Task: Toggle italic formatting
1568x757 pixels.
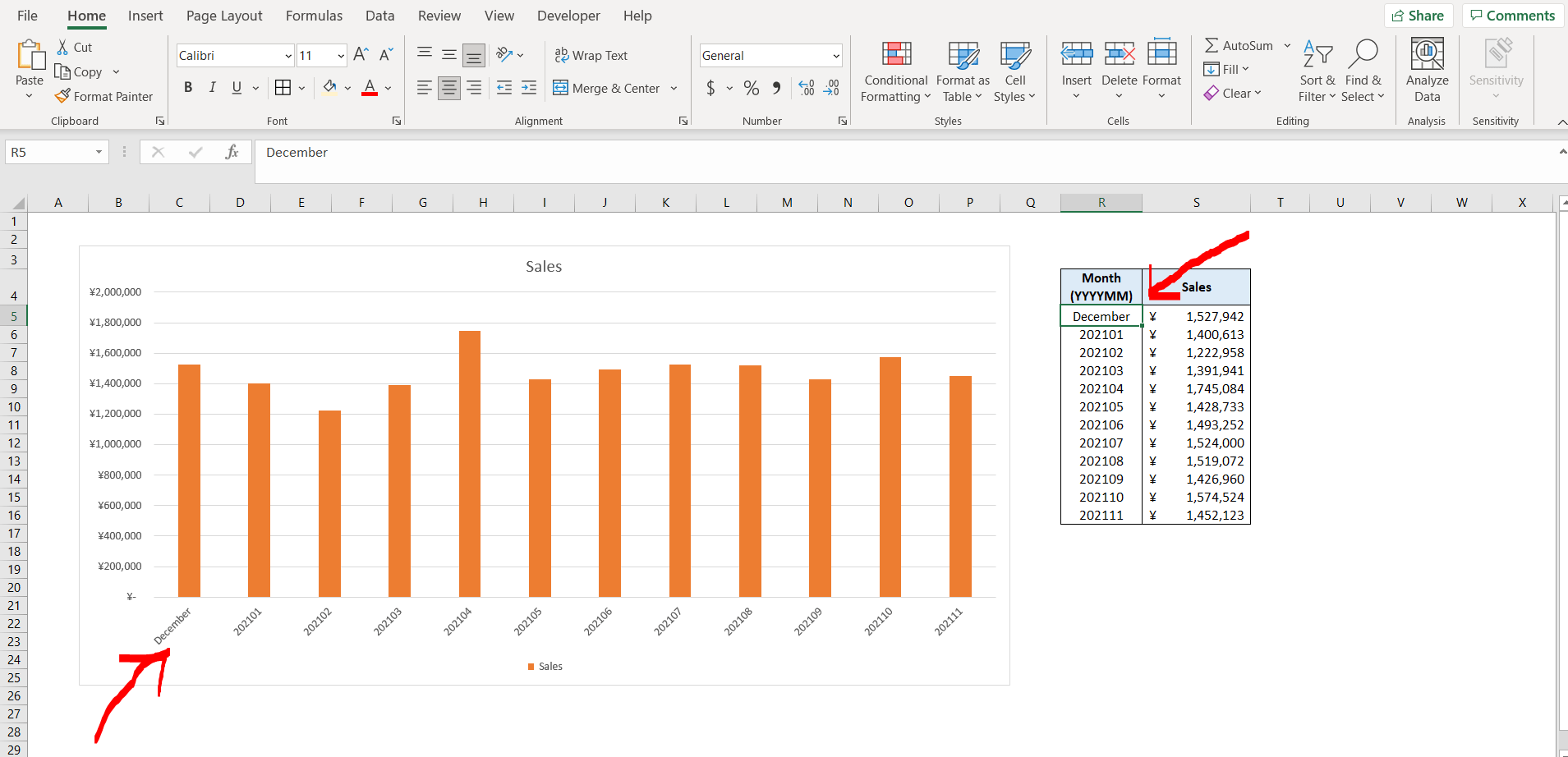Action: [211, 87]
